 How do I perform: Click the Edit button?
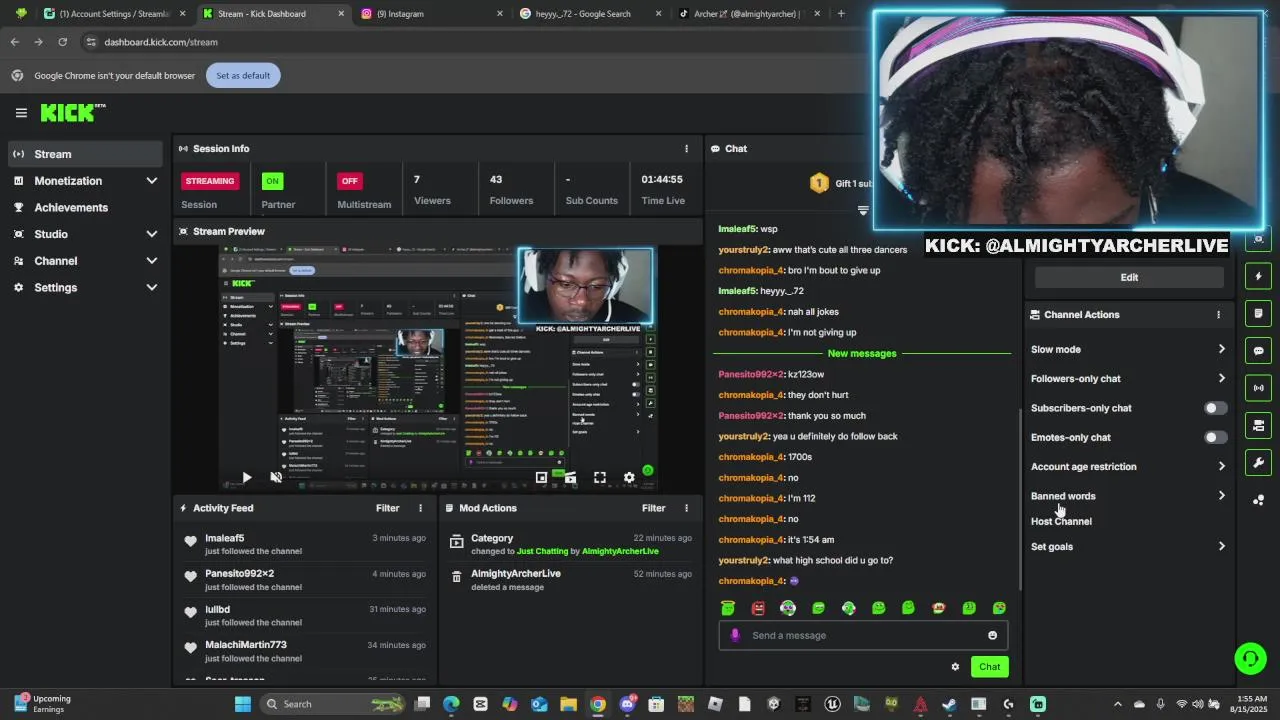click(1129, 277)
